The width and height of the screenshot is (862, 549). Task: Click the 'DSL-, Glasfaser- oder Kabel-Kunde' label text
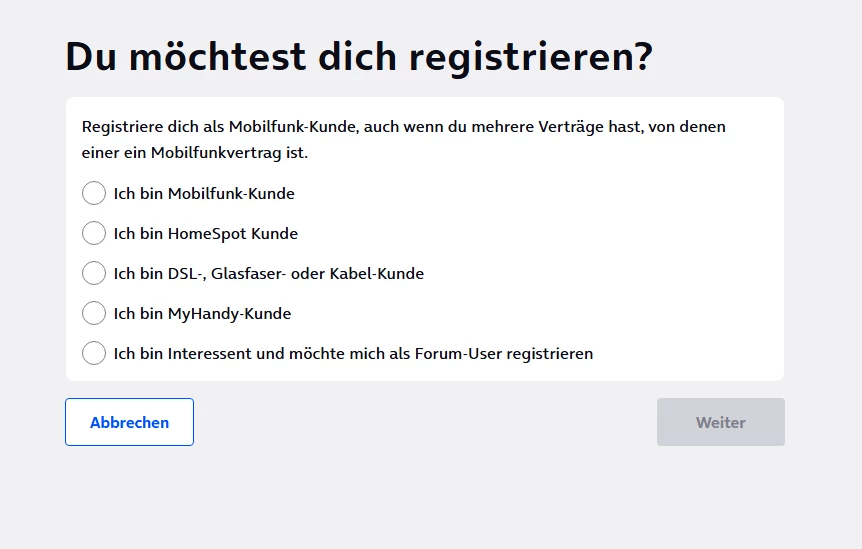268,274
